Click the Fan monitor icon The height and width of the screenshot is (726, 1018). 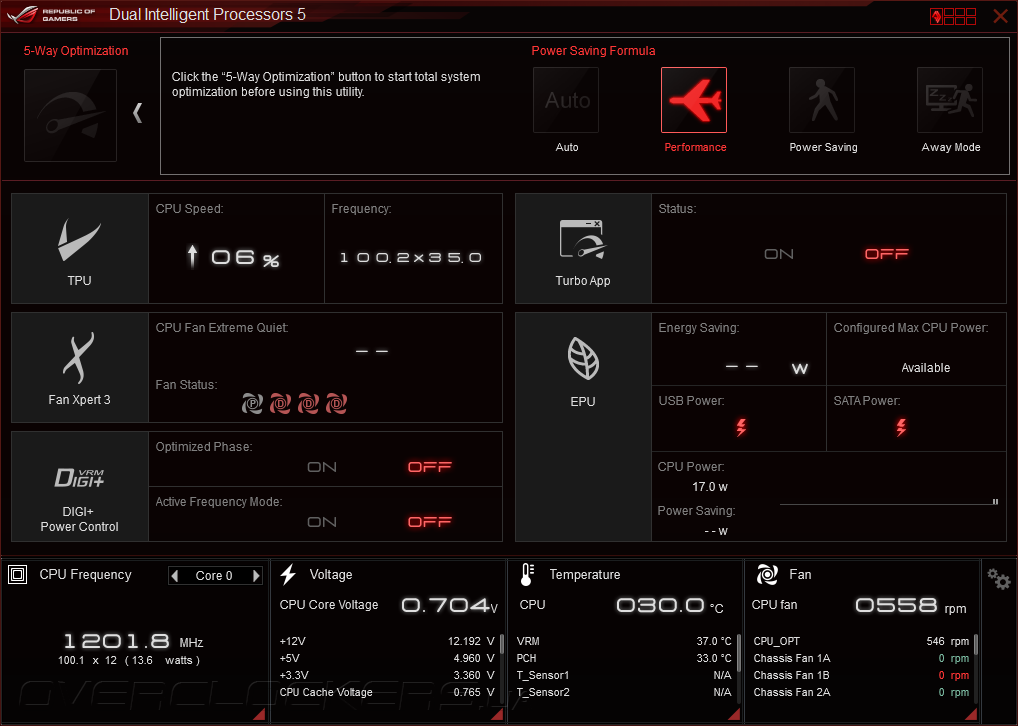tap(767, 575)
